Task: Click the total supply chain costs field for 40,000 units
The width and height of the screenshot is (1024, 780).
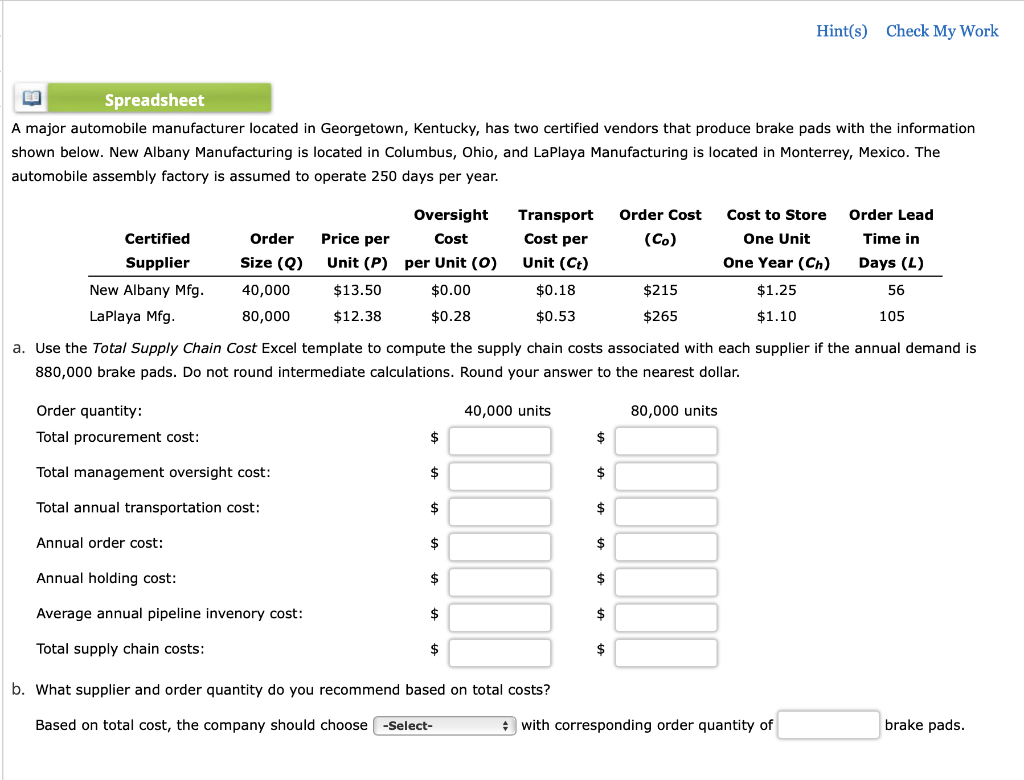Action: click(500, 653)
